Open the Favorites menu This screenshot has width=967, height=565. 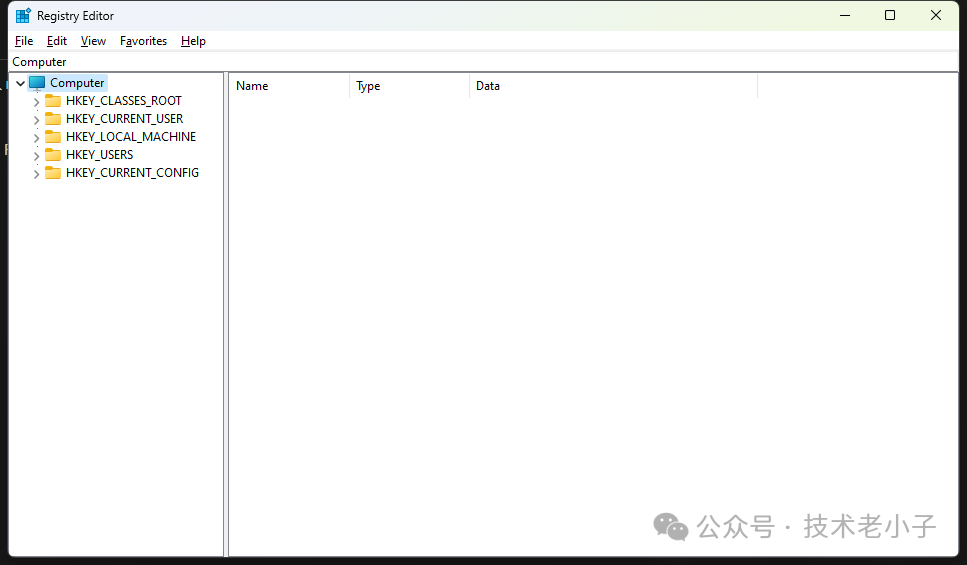[x=143, y=41]
